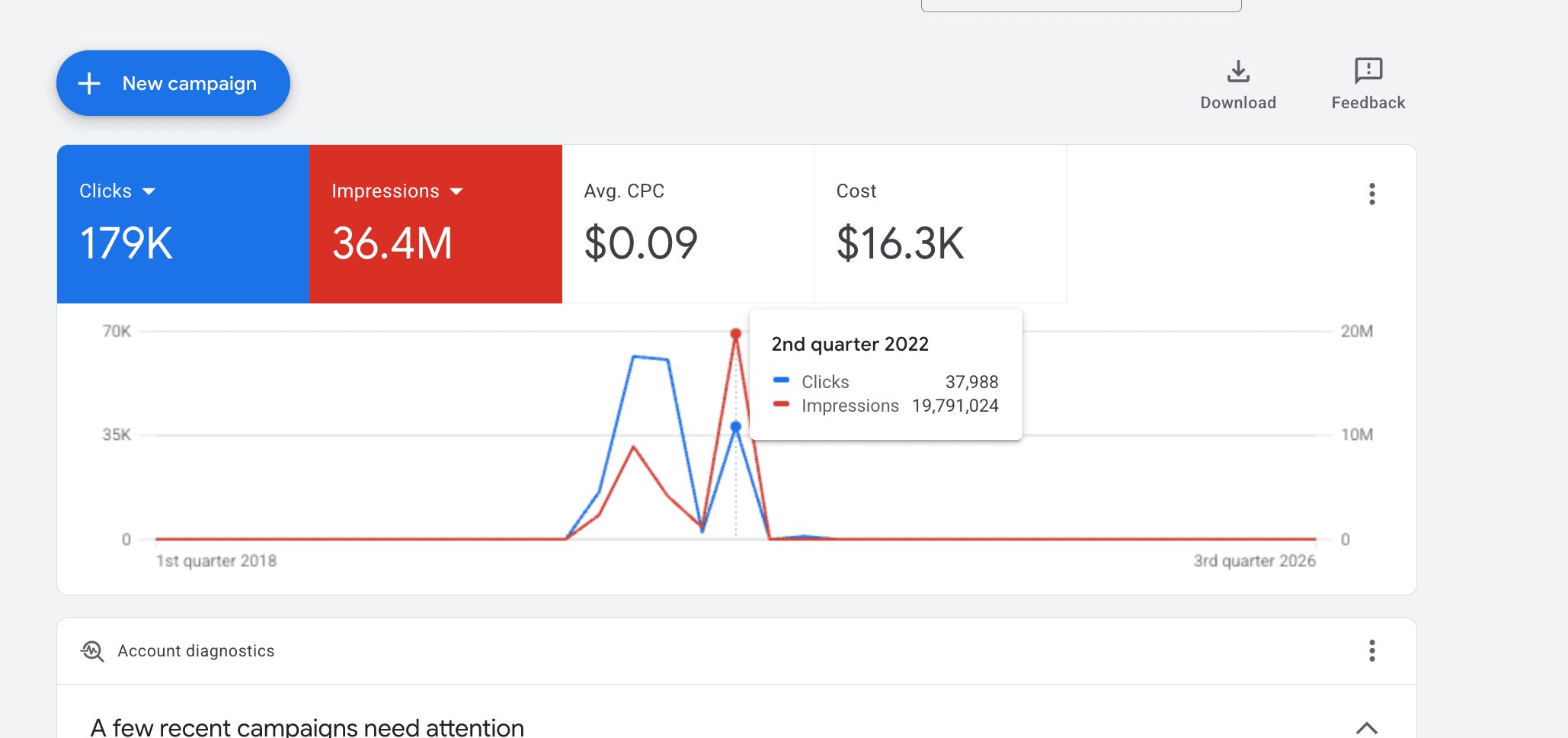1568x738 pixels.
Task: Click the Download icon
Action: click(x=1238, y=72)
